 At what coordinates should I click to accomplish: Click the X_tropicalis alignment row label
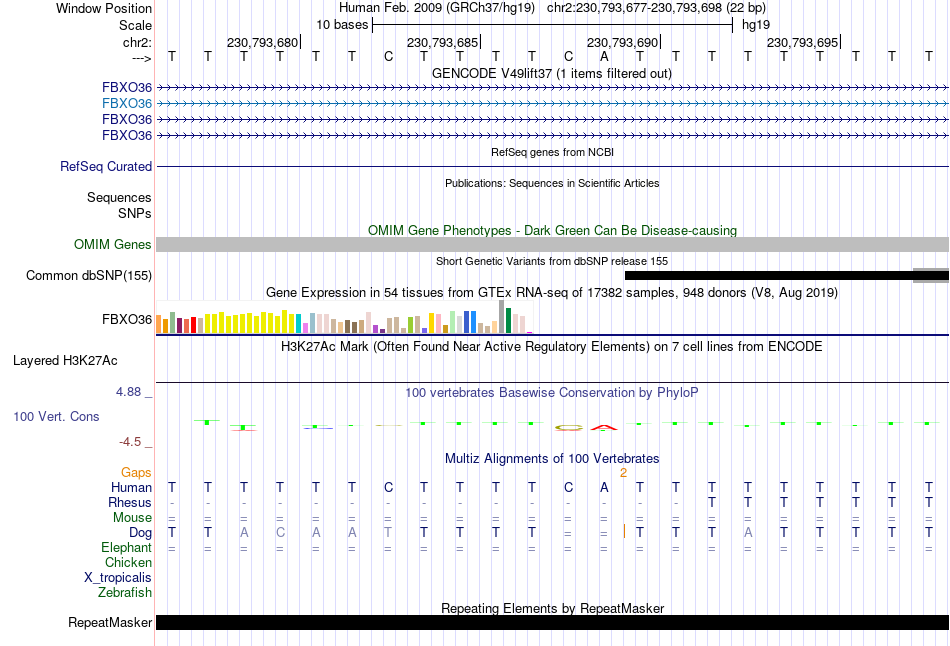tap(118, 578)
